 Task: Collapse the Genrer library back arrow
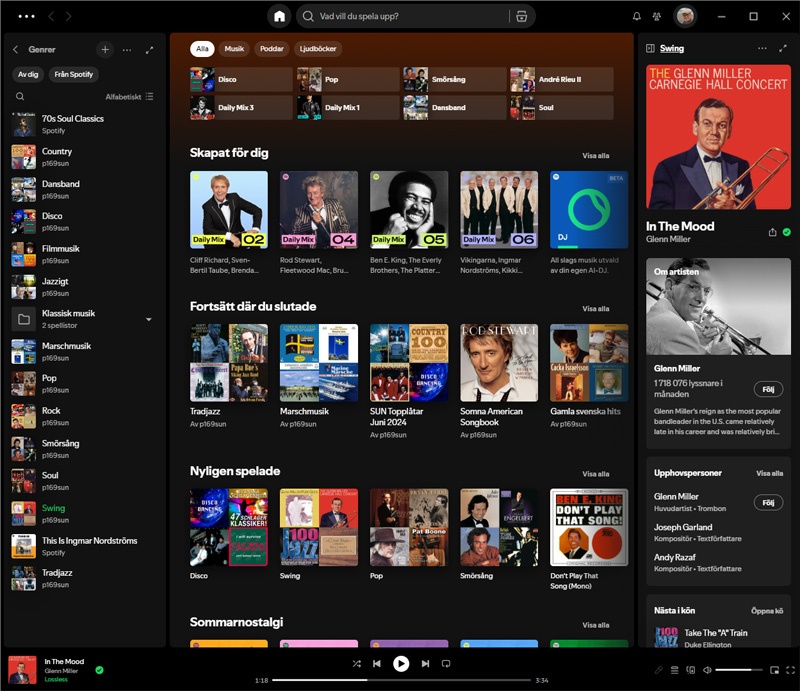[16, 49]
